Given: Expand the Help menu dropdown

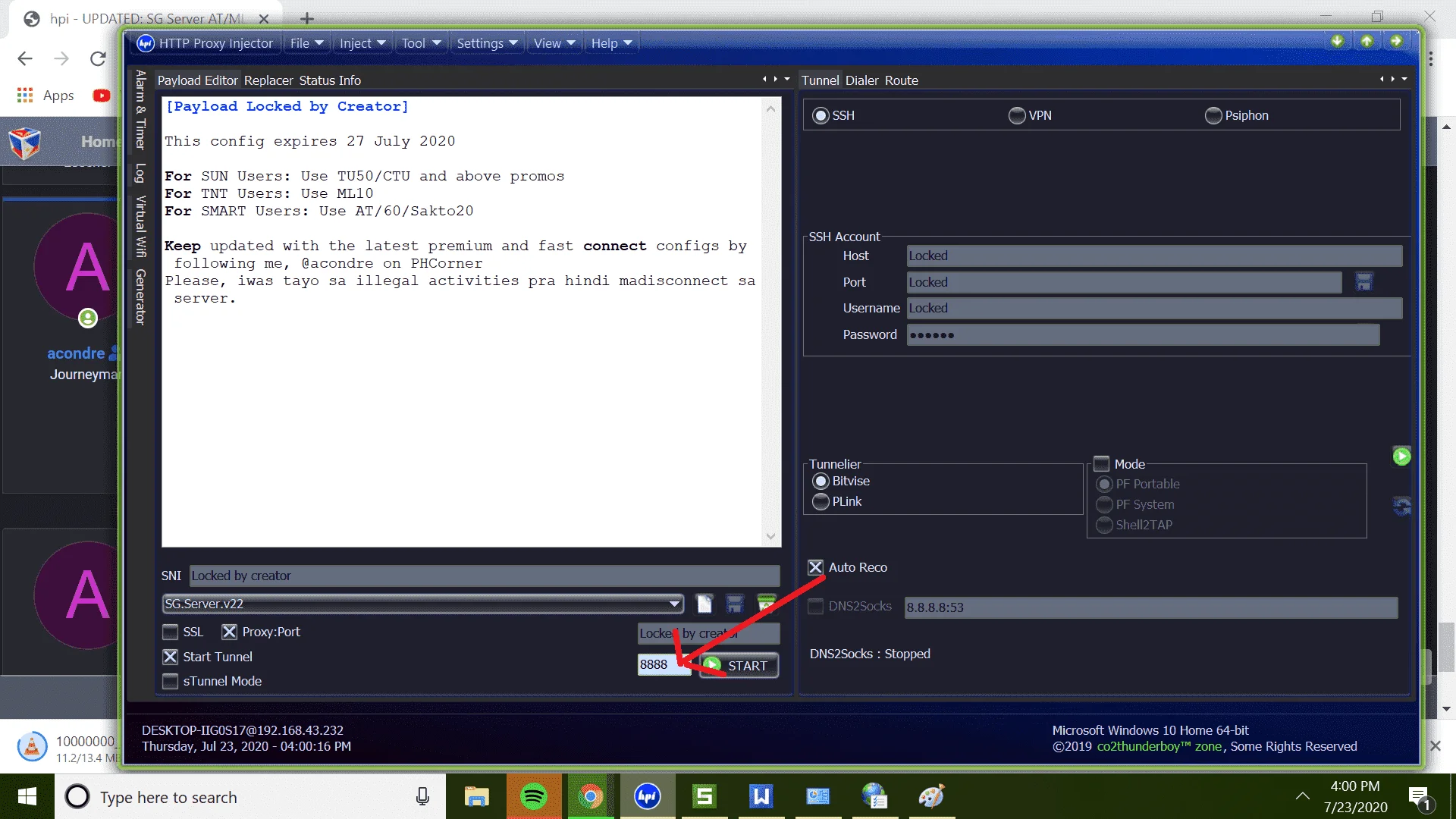Looking at the screenshot, I should point(611,43).
